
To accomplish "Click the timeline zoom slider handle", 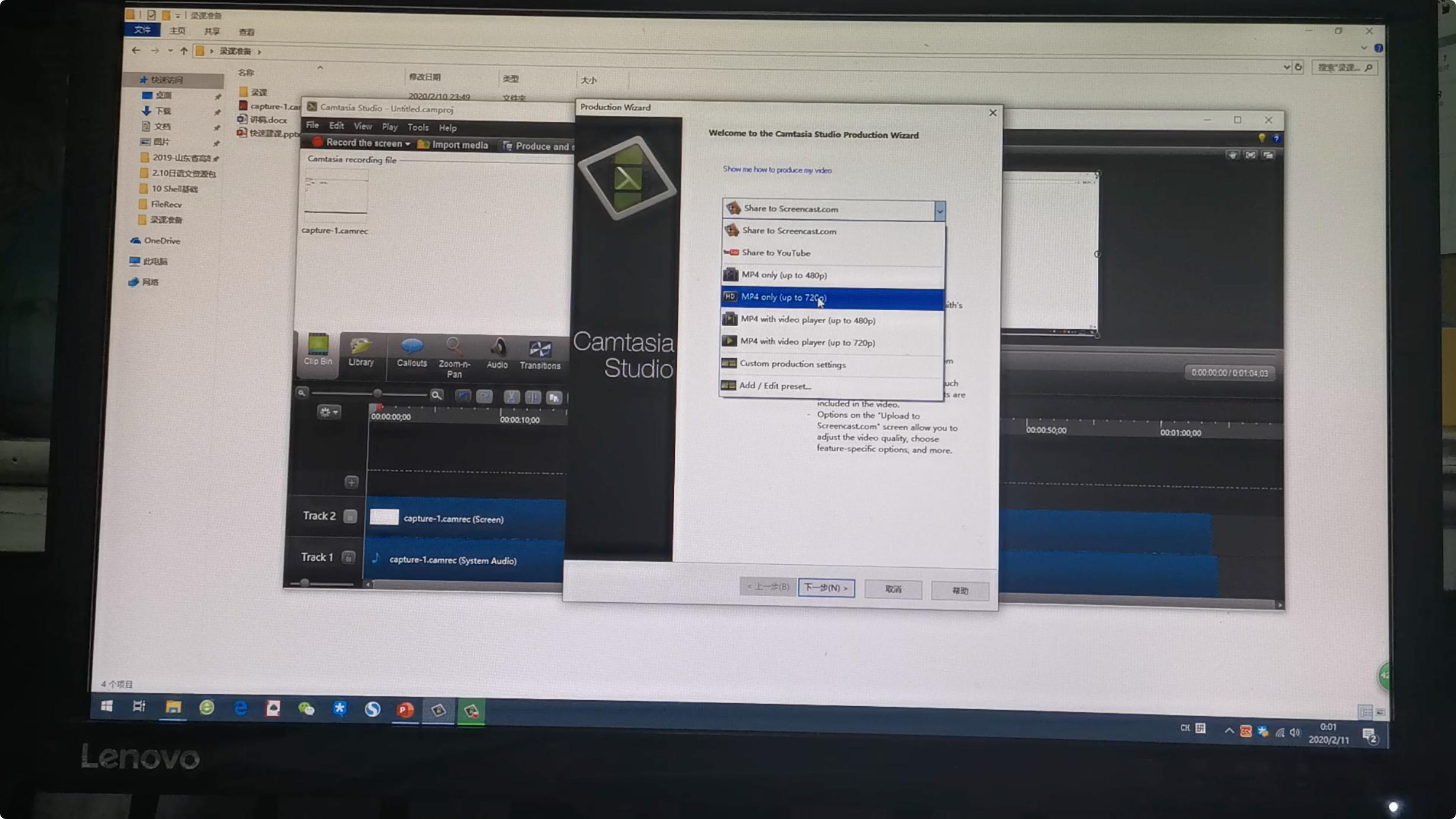I will [x=377, y=394].
